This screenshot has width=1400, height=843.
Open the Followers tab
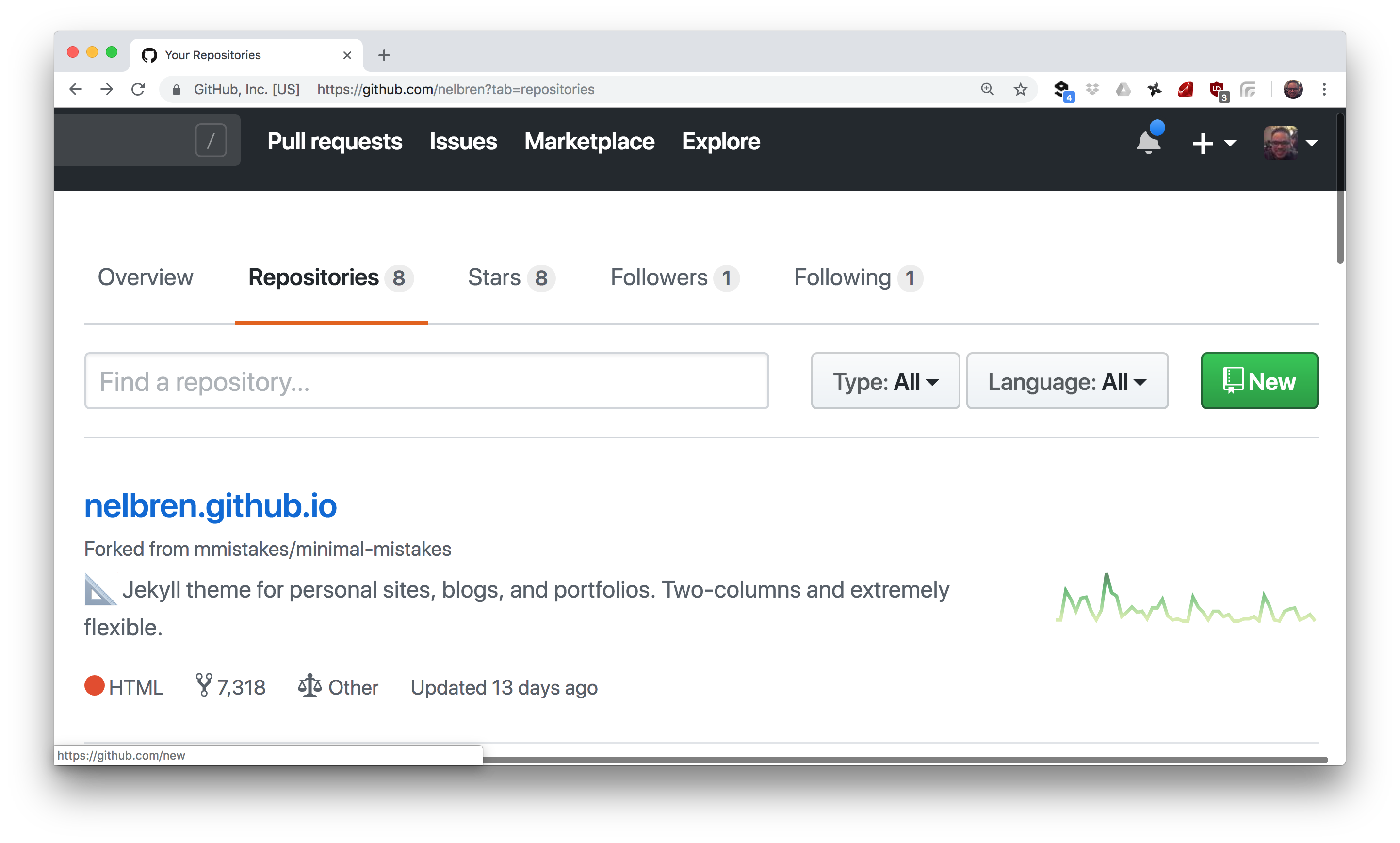point(674,277)
